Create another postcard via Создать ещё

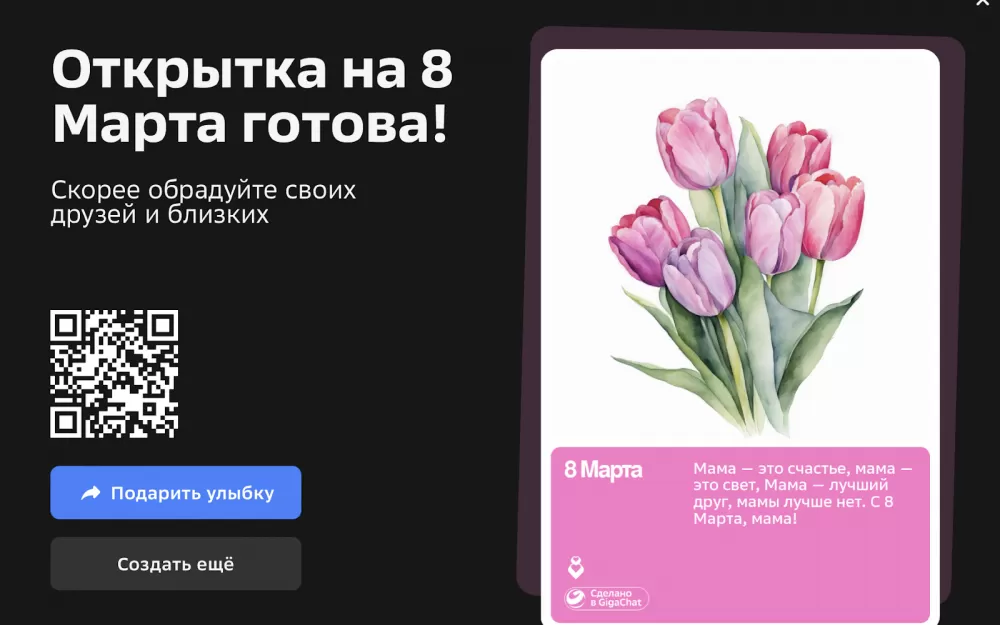[175, 564]
